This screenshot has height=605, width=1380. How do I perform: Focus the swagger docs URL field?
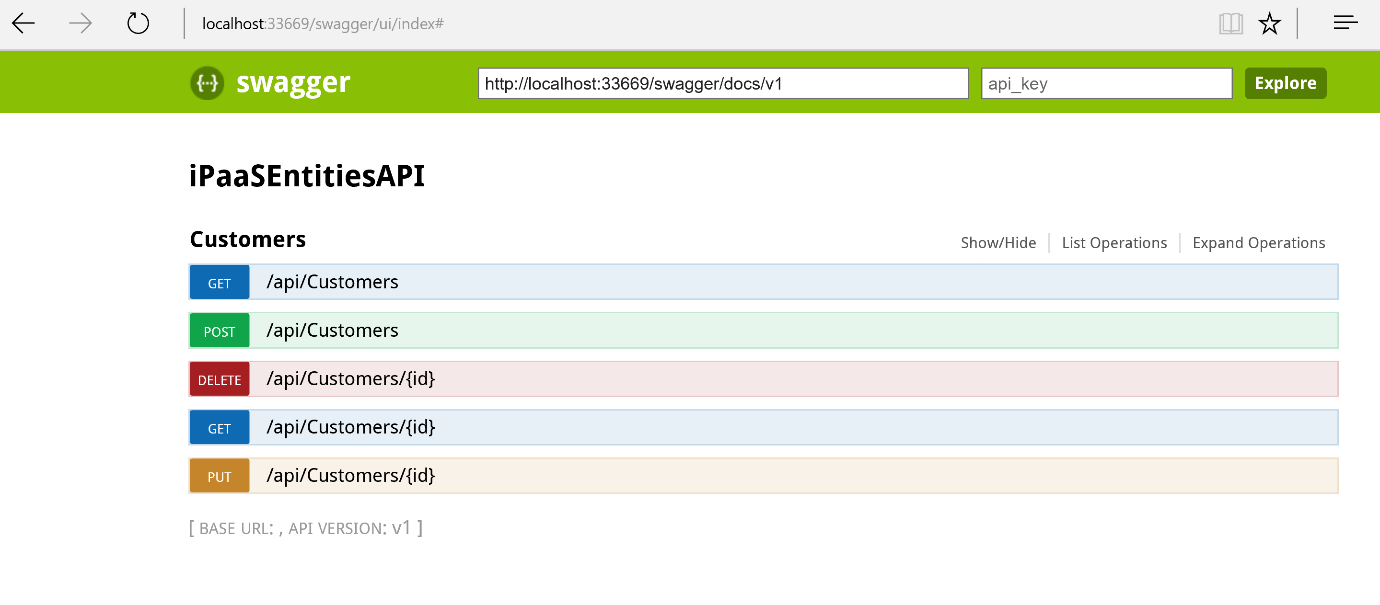click(x=724, y=83)
